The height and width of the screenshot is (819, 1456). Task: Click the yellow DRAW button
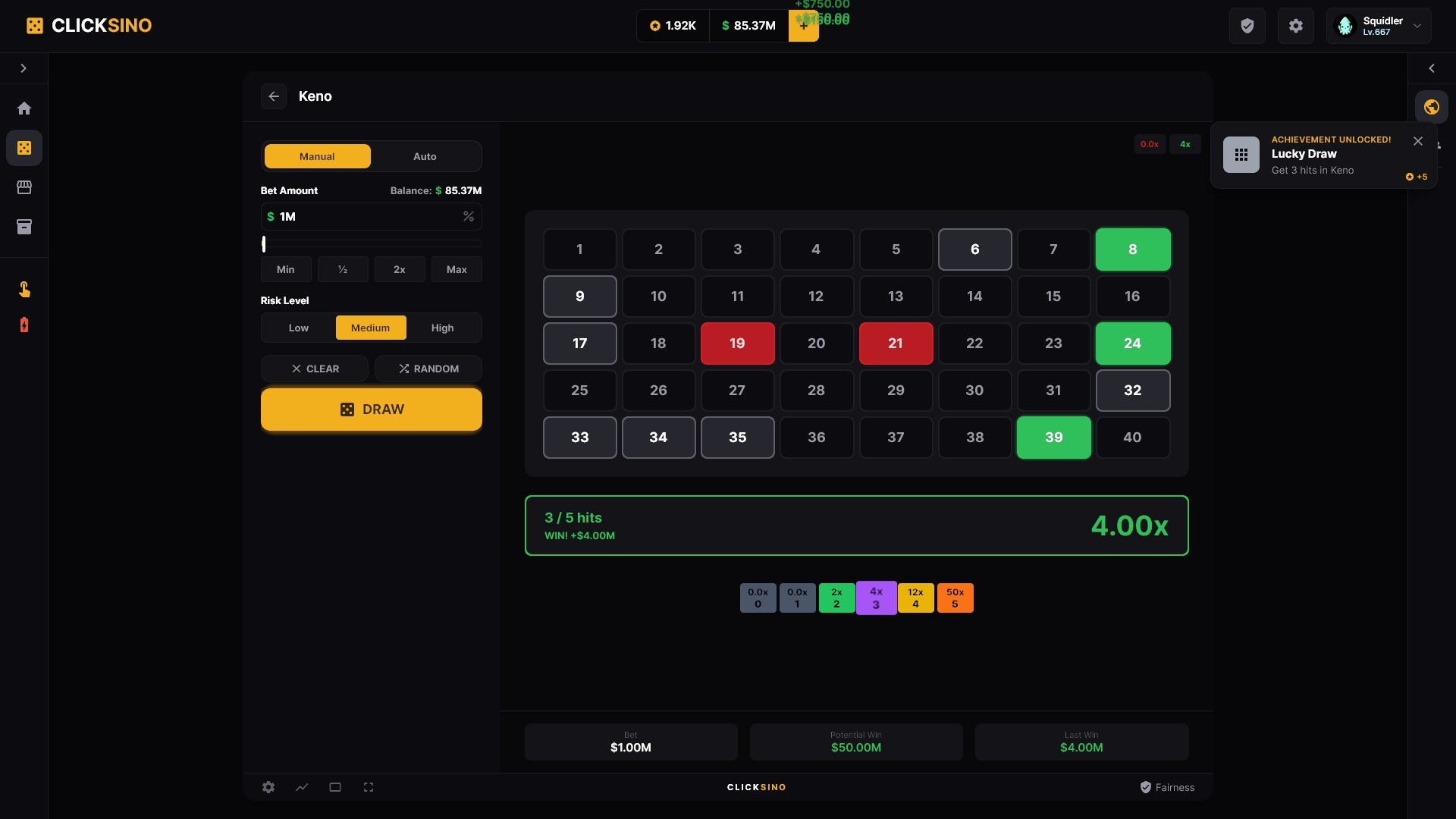(372, 409)
